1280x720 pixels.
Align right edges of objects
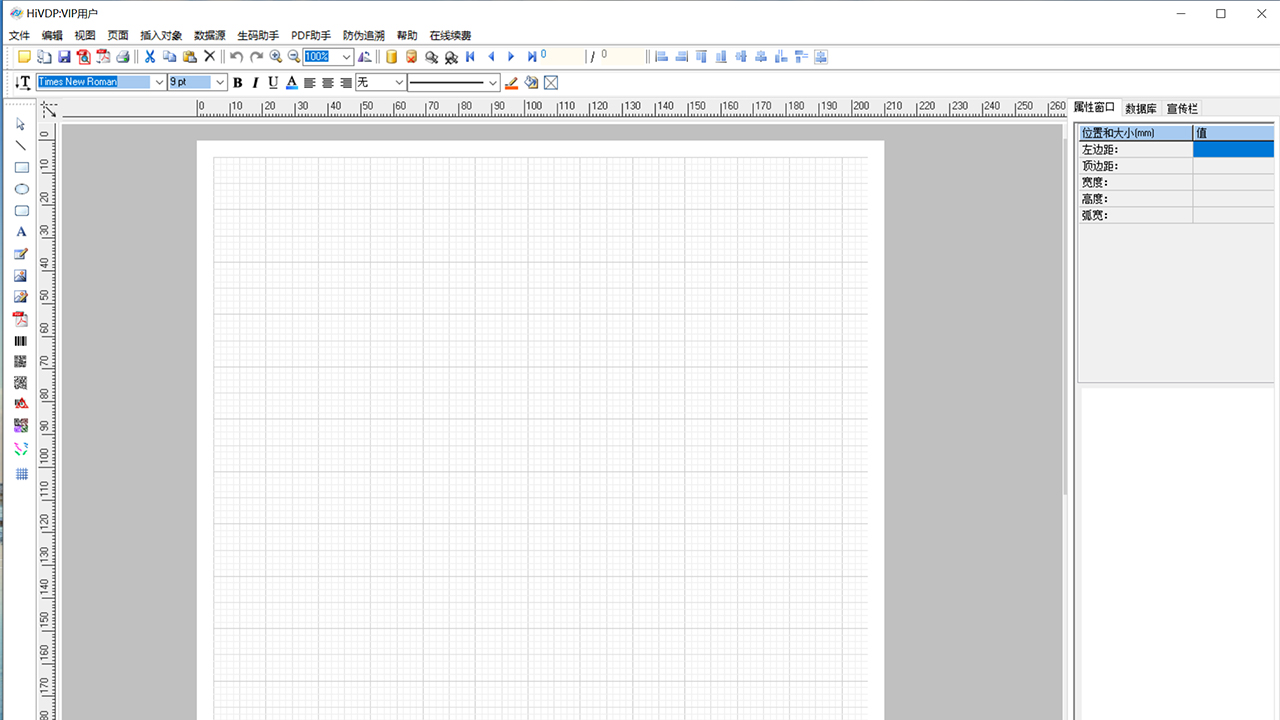[x=682, y=57]
